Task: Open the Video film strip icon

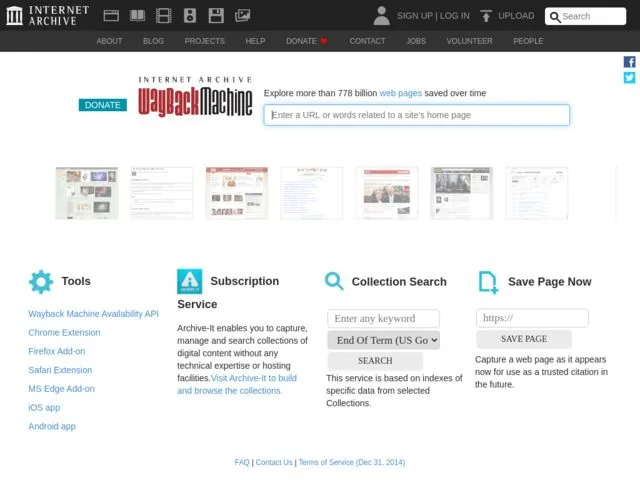Action: [164, 16]
